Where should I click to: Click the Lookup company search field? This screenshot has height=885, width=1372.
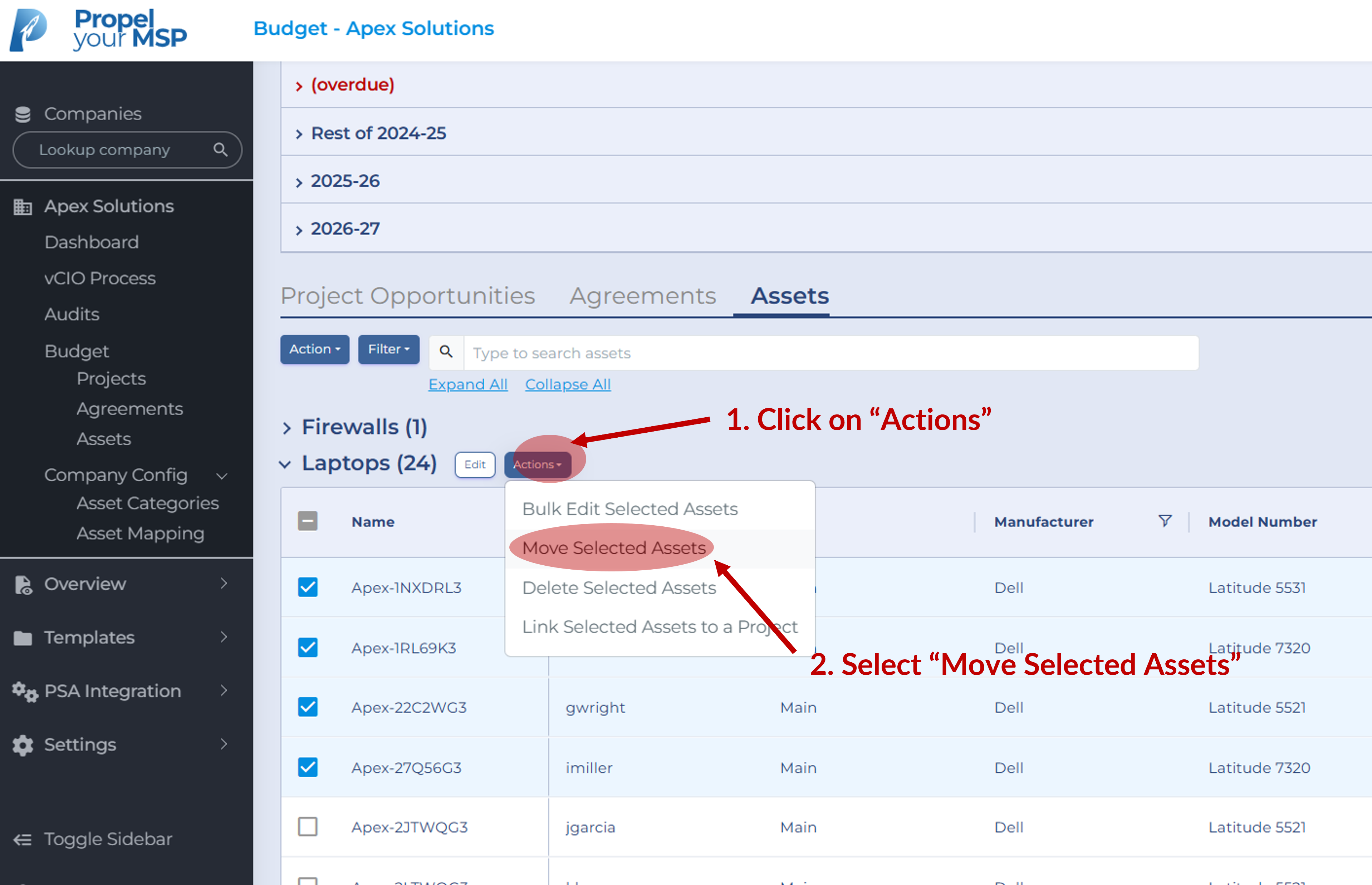pos(127,150)
